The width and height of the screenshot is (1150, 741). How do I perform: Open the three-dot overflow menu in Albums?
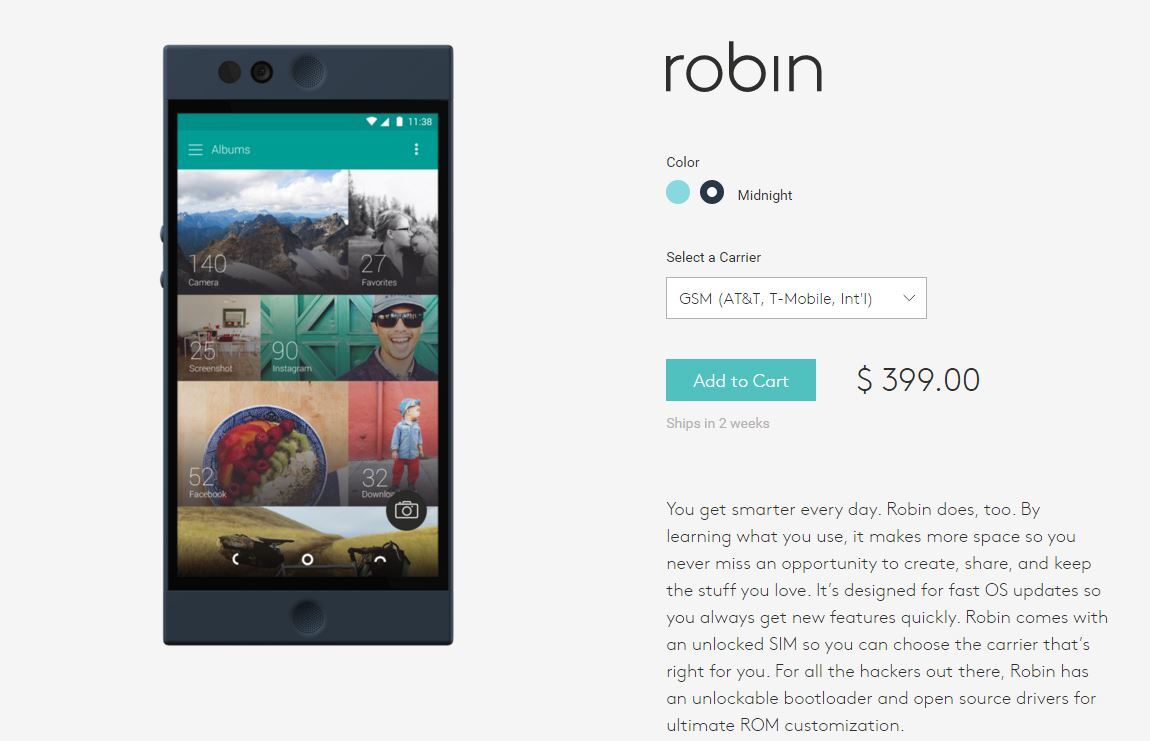(417, 150)
